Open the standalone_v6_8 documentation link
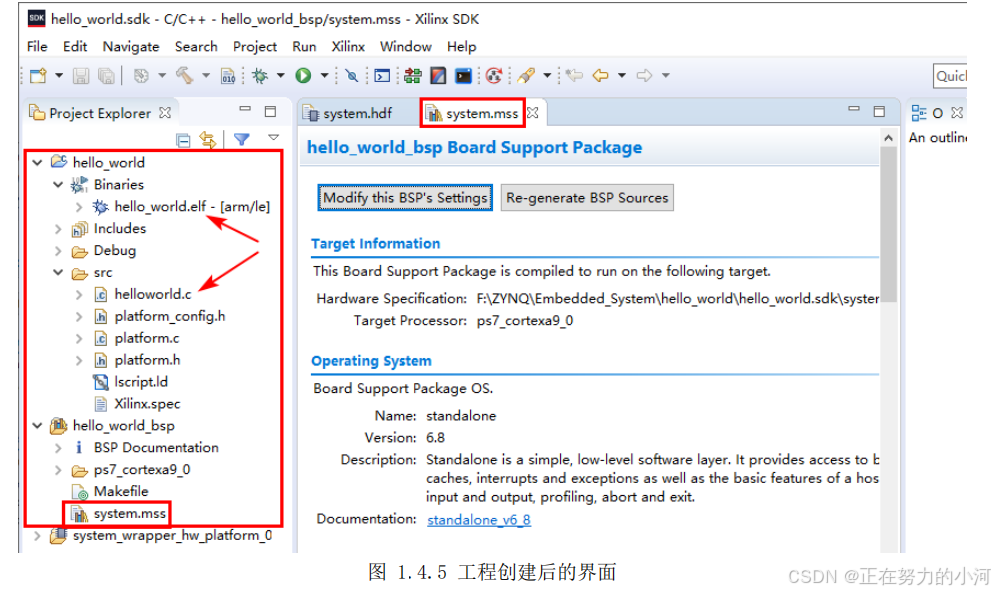Viewport: 995px width, 594px height. 478,520
